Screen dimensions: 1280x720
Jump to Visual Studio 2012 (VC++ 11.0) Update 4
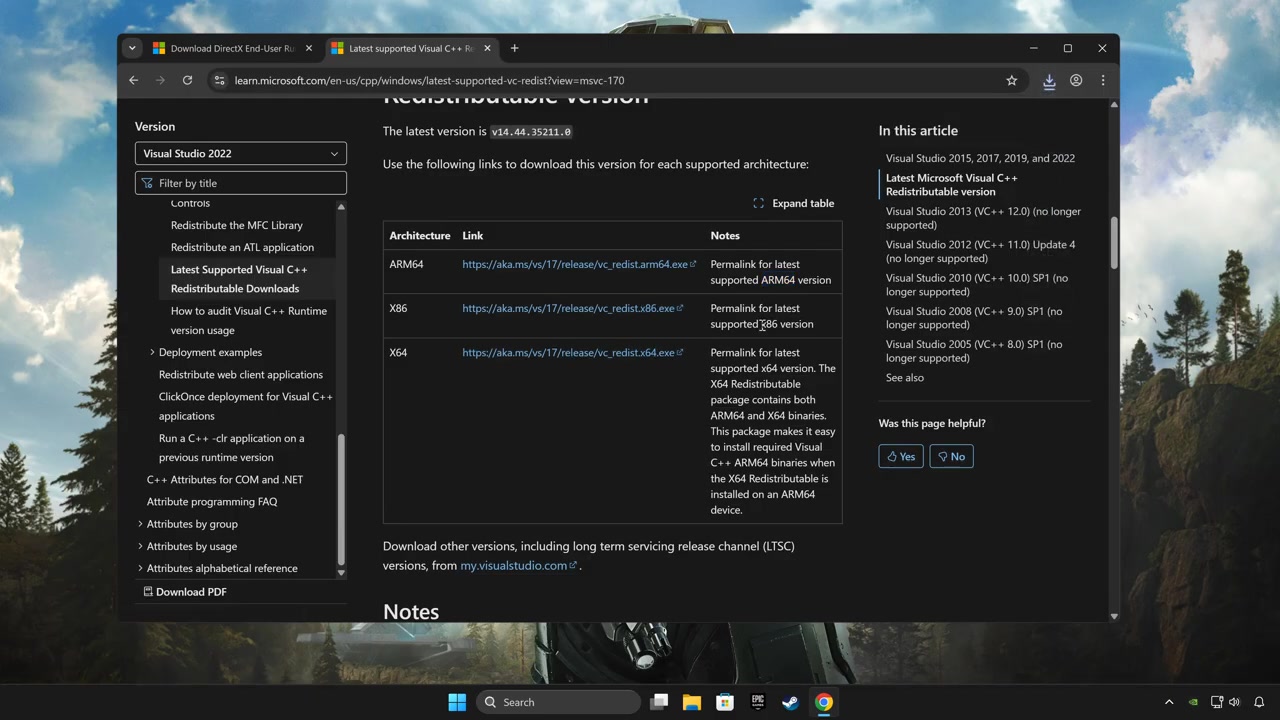[x=981, y=251]
